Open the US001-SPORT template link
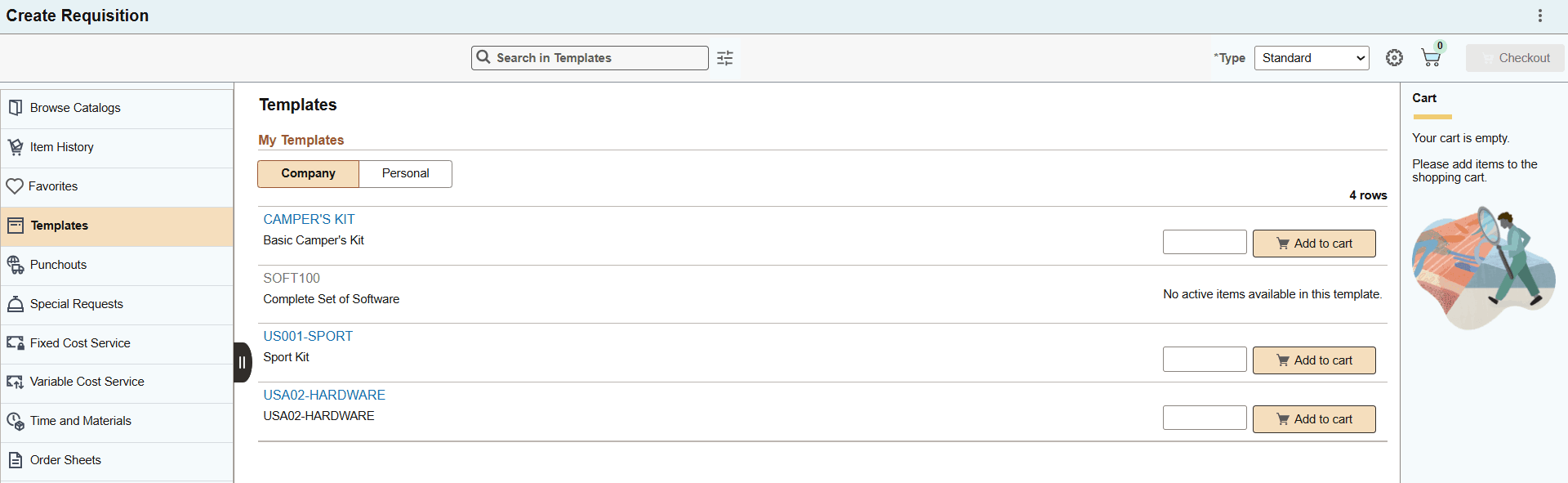This screenshot has width=1568, height=483. 308,336
